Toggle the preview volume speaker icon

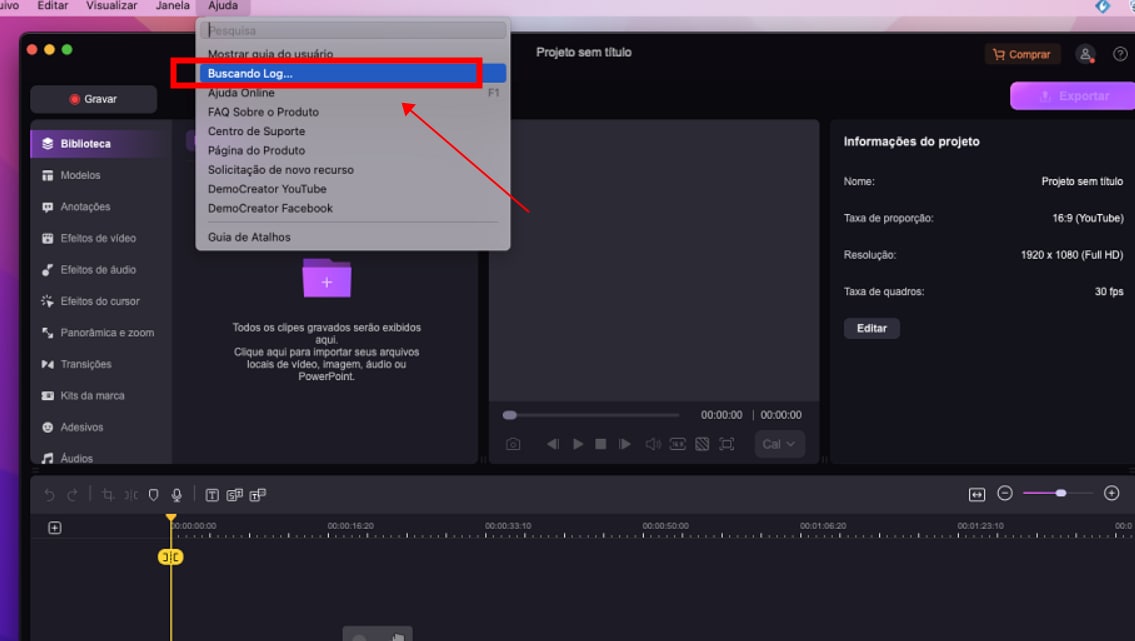tap(653, 444)
